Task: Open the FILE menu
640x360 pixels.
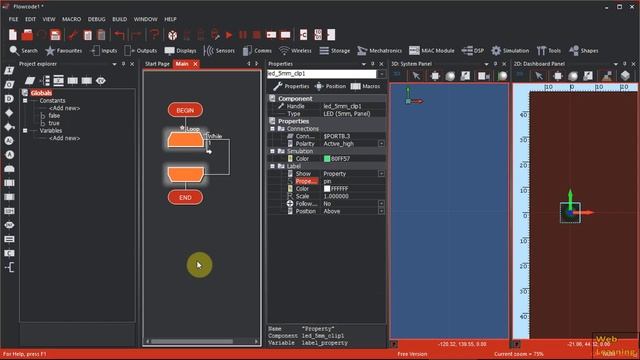Action: click(13, 19)
